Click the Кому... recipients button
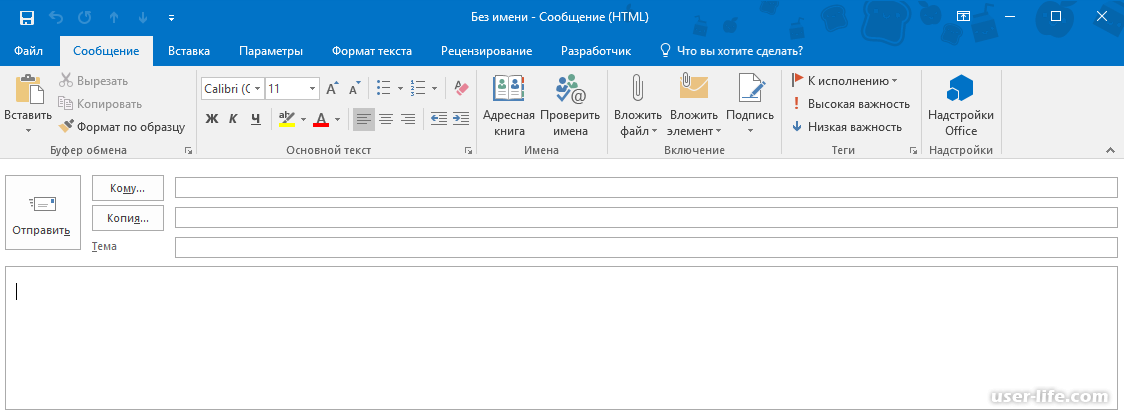The image size is (1124, 417). coord(128,188)
